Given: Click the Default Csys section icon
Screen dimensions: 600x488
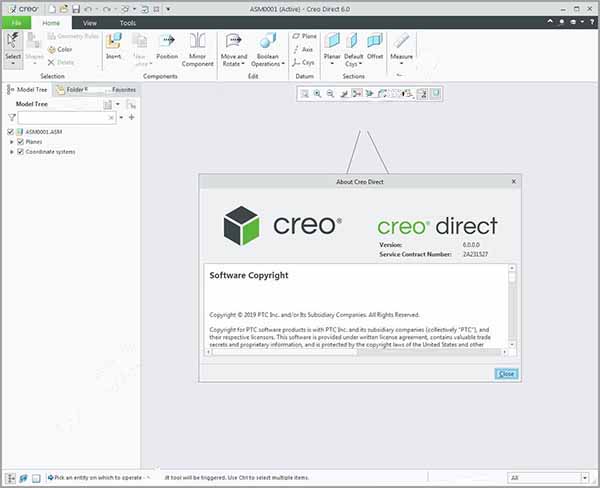Looking at the screenshot, I should click(352, 41).
